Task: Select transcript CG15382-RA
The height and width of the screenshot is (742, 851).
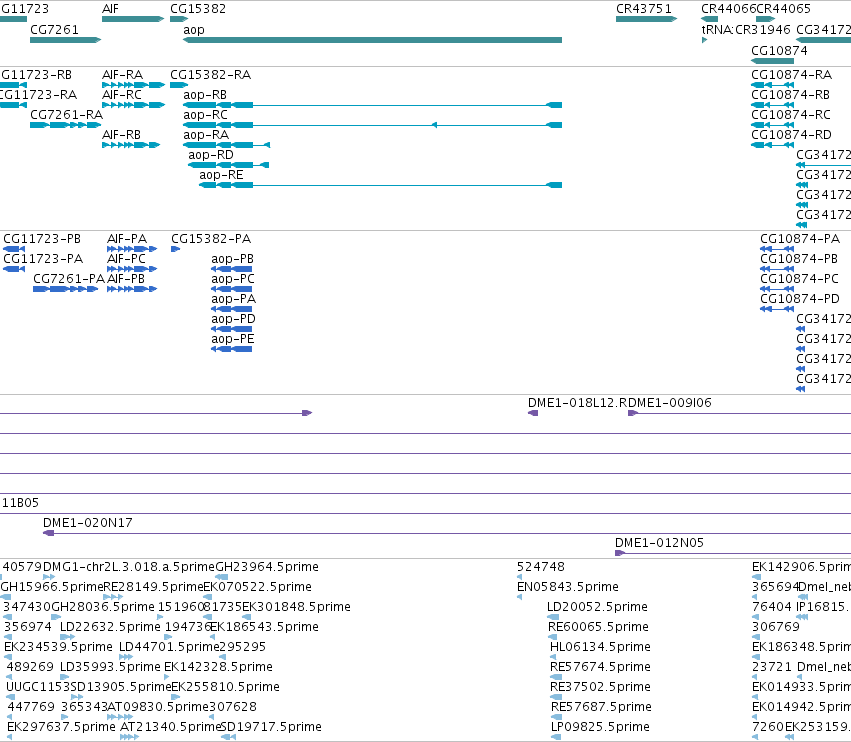Action: pos(179,85)
